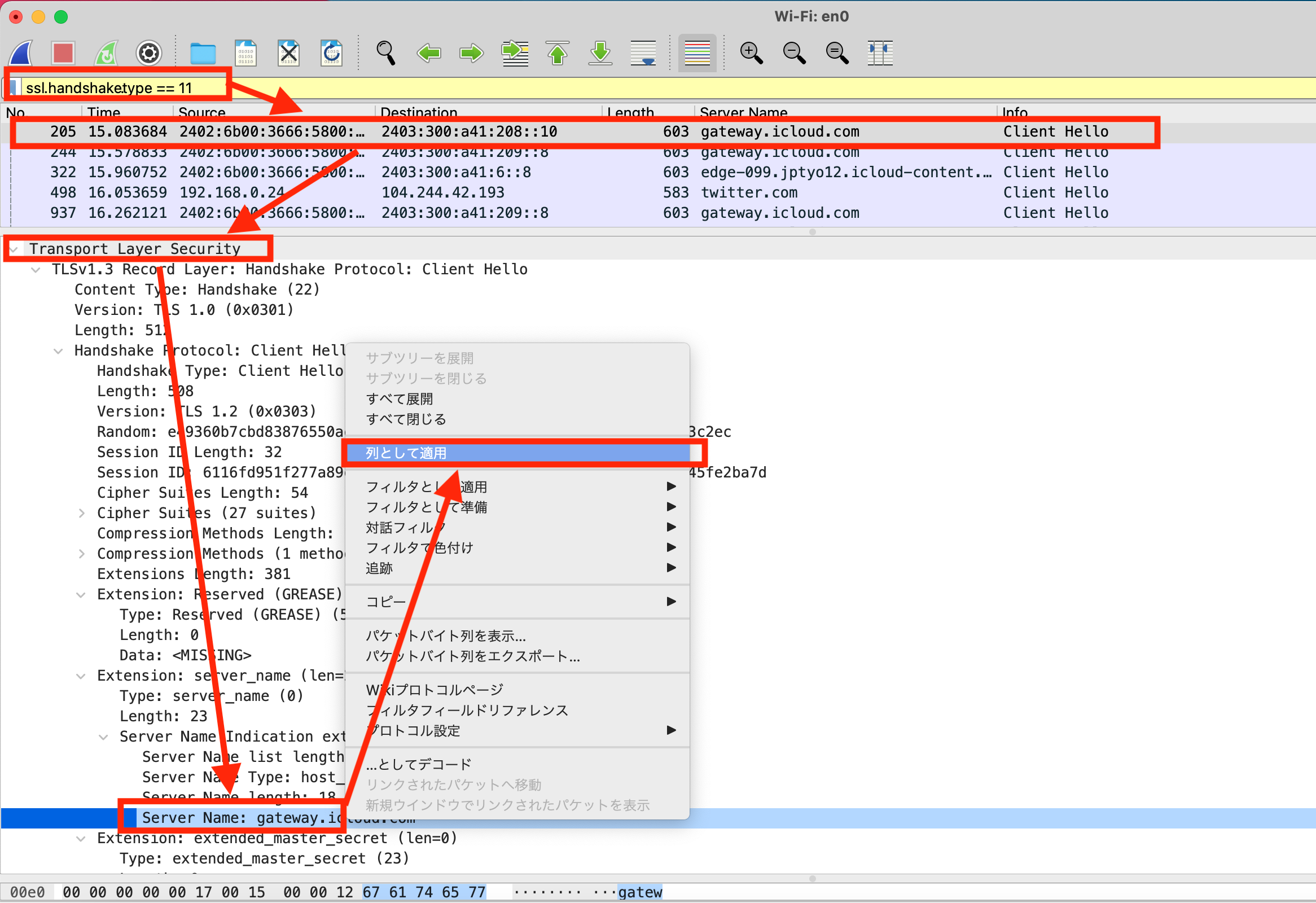Open capture file folder icon
Viewport: 1316px width, 903px height.
[x=203, y=53]
